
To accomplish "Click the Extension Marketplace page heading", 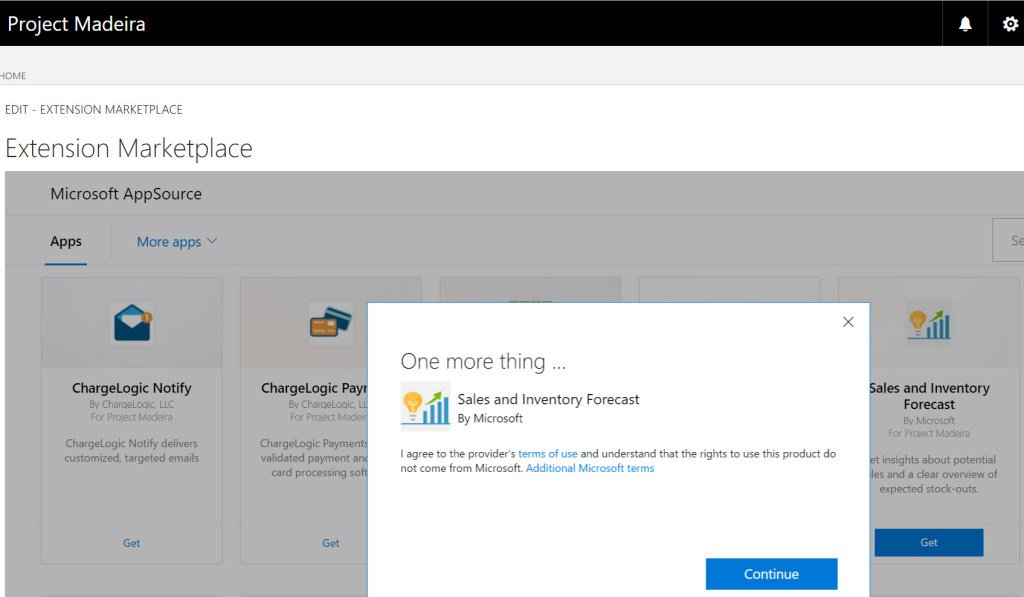I will [129, 148].
